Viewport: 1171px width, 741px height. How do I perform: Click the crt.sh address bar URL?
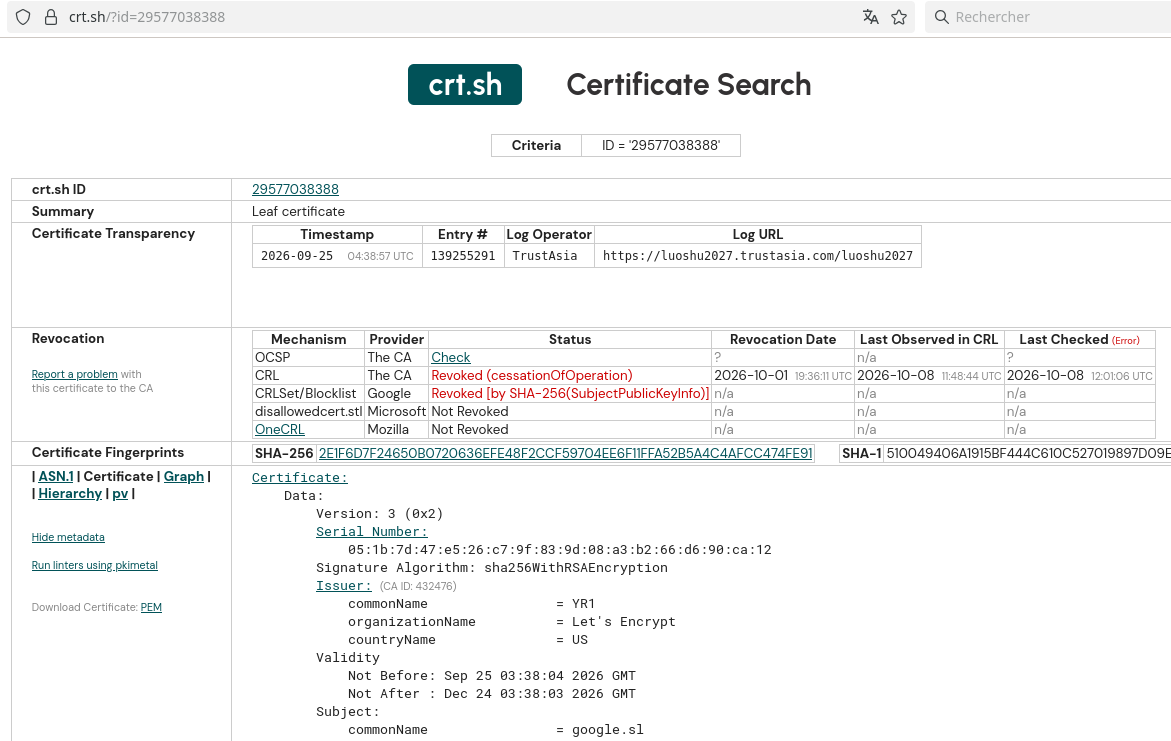(x=147, y=16)
